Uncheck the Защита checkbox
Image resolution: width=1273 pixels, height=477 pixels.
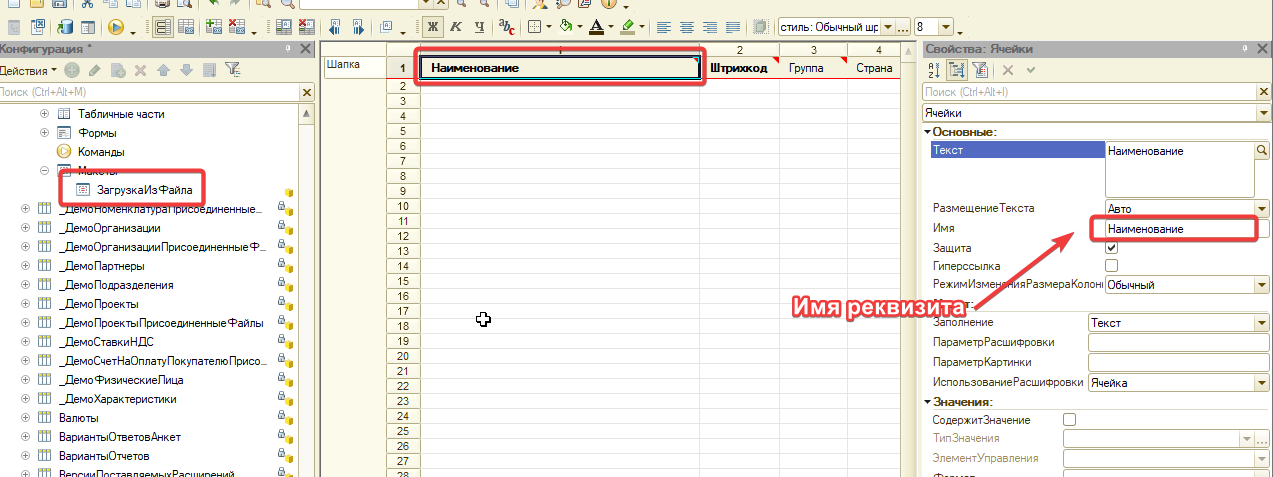(1111, 247)
